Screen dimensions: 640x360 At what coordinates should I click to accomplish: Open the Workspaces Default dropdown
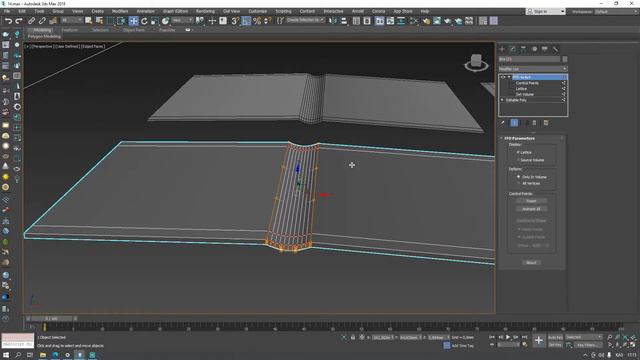[616, 11]
